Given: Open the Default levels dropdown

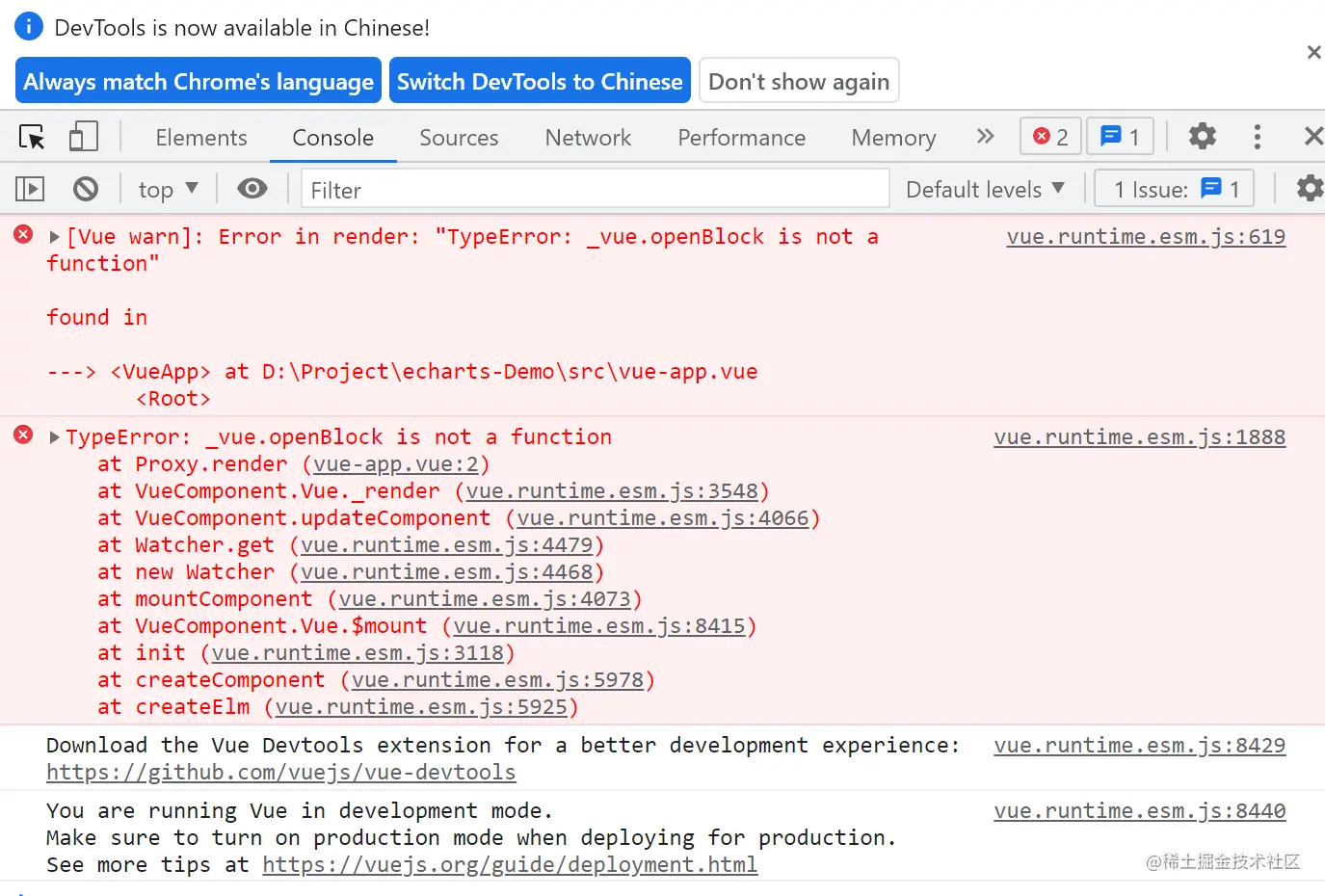Looking at the screenshot, I should (x=985, y=189).
